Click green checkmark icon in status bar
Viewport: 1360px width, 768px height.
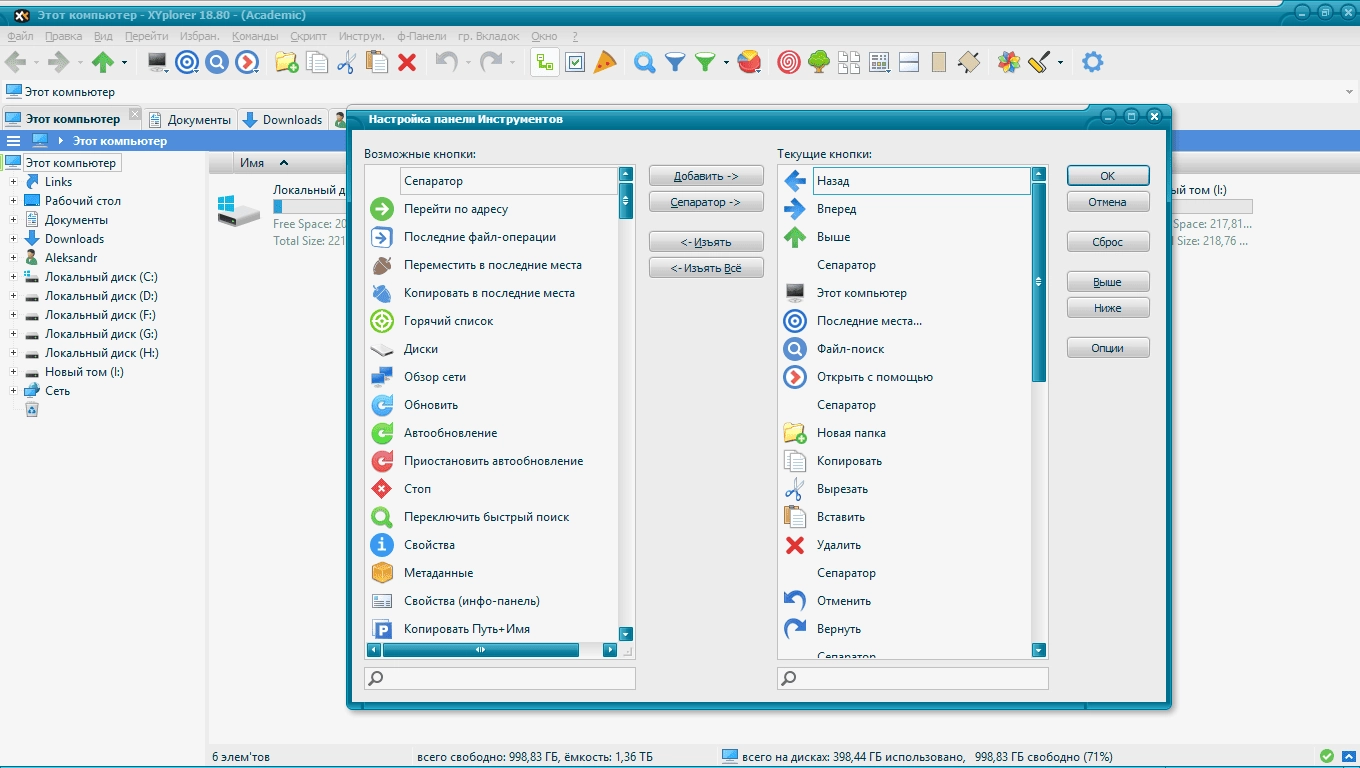(x=1327, y=756)
